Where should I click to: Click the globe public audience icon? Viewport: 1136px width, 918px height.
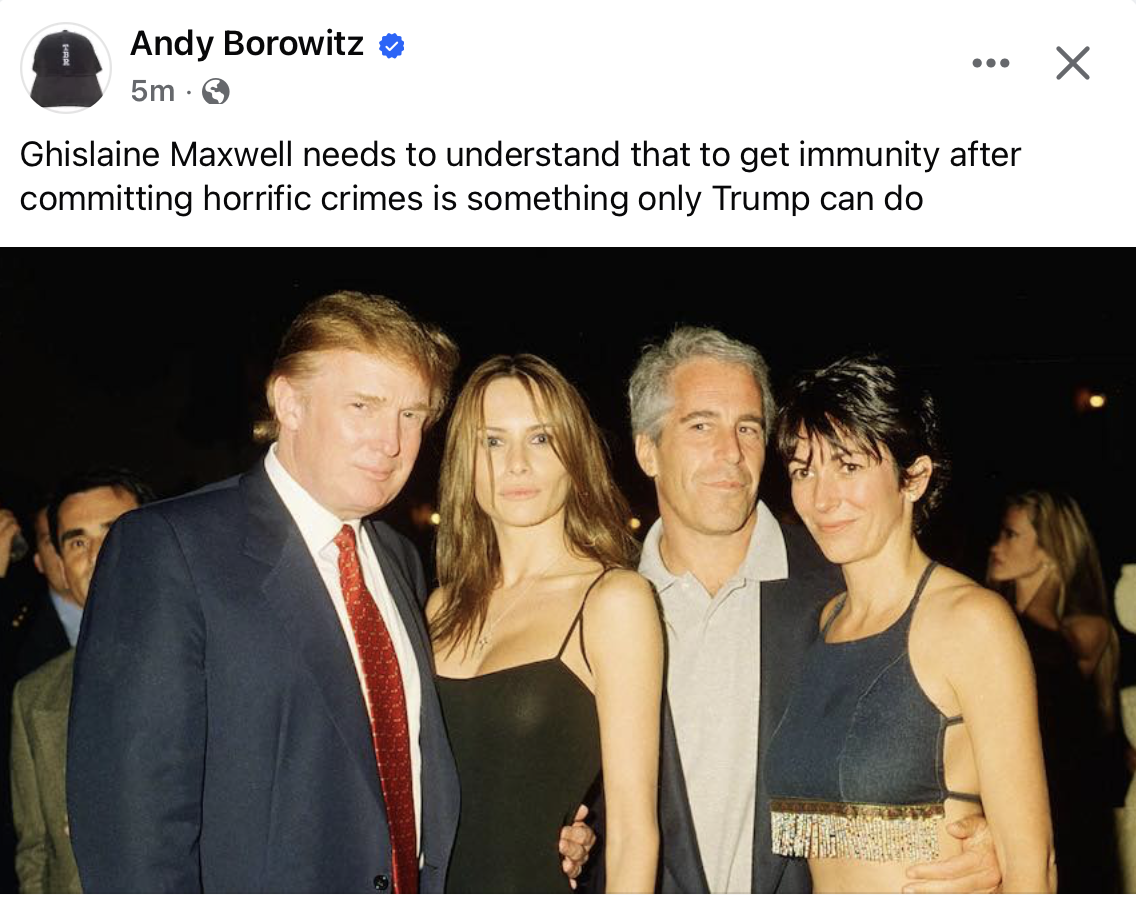[x=216, y=91]
